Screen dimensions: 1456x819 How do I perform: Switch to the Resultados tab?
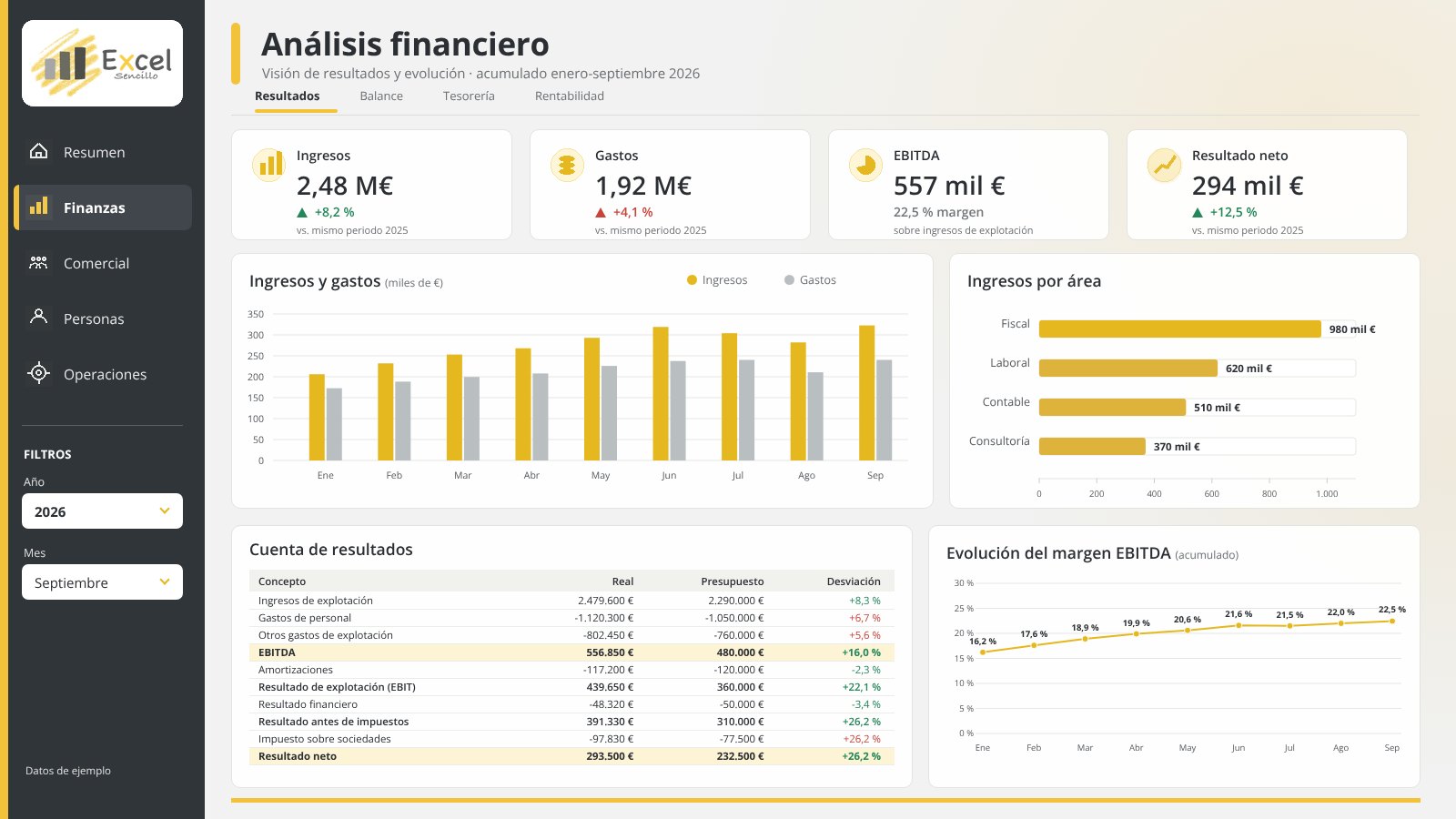point(288,96)
